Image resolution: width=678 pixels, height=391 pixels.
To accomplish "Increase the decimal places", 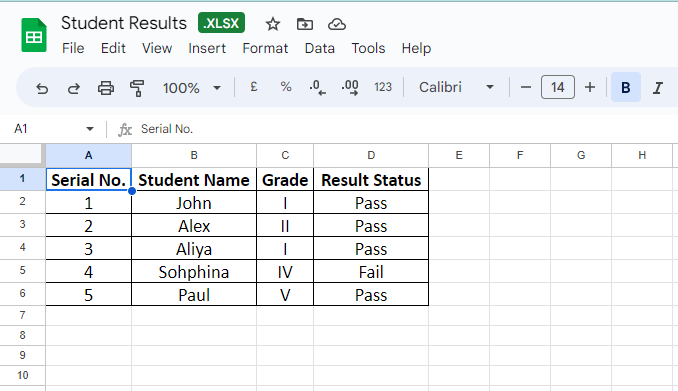I will click(x=350, y=87).
